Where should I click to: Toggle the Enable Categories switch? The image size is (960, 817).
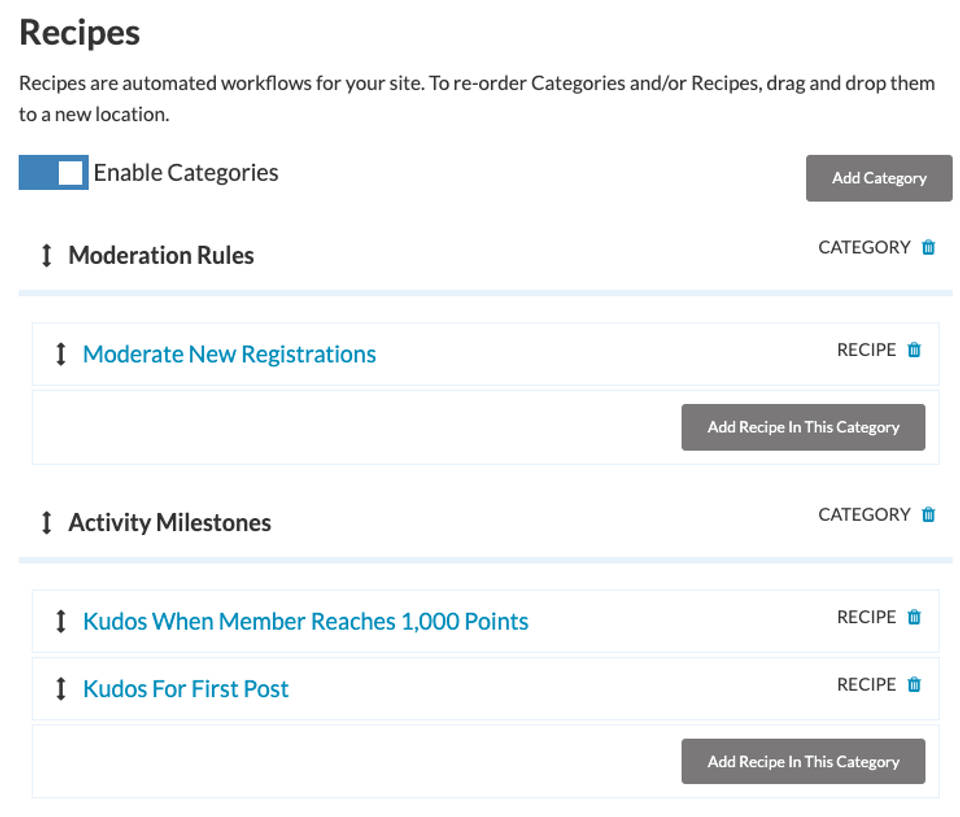(x=54, y=172)
